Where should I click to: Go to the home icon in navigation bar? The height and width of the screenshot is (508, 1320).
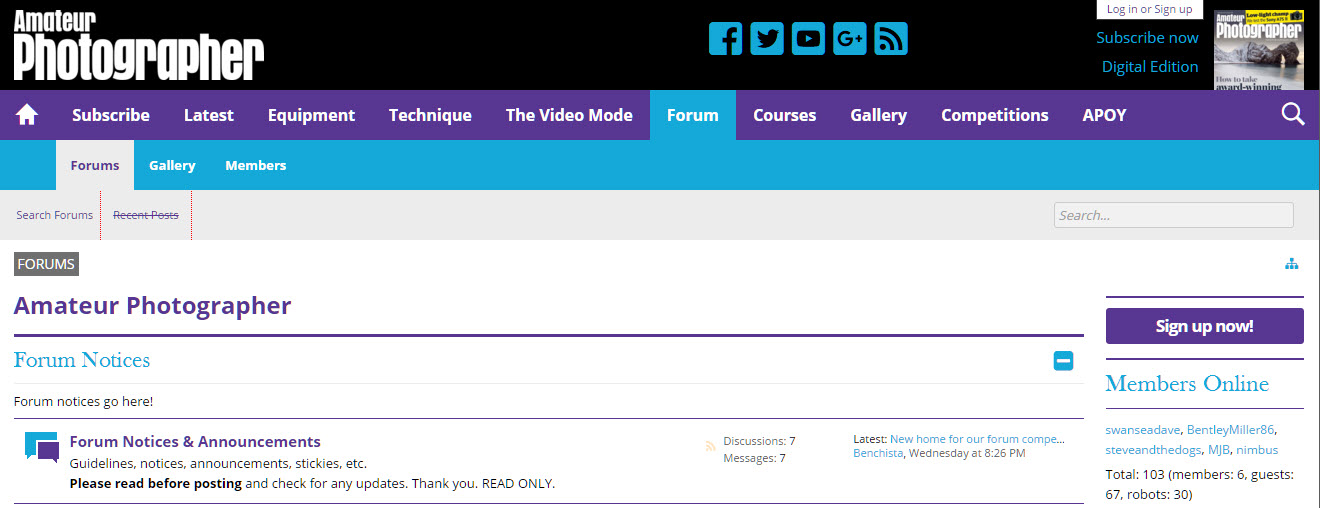coord(27,115)
